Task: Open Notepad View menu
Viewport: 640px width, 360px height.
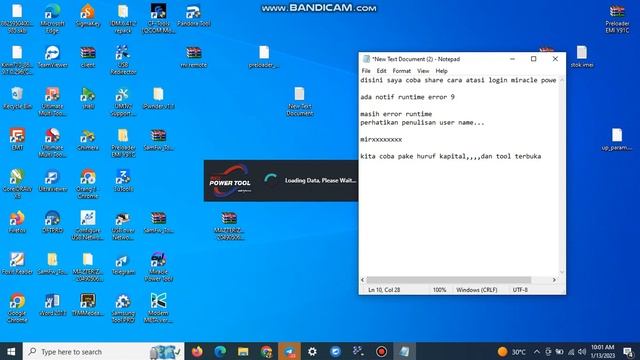Action: [423, 71]
